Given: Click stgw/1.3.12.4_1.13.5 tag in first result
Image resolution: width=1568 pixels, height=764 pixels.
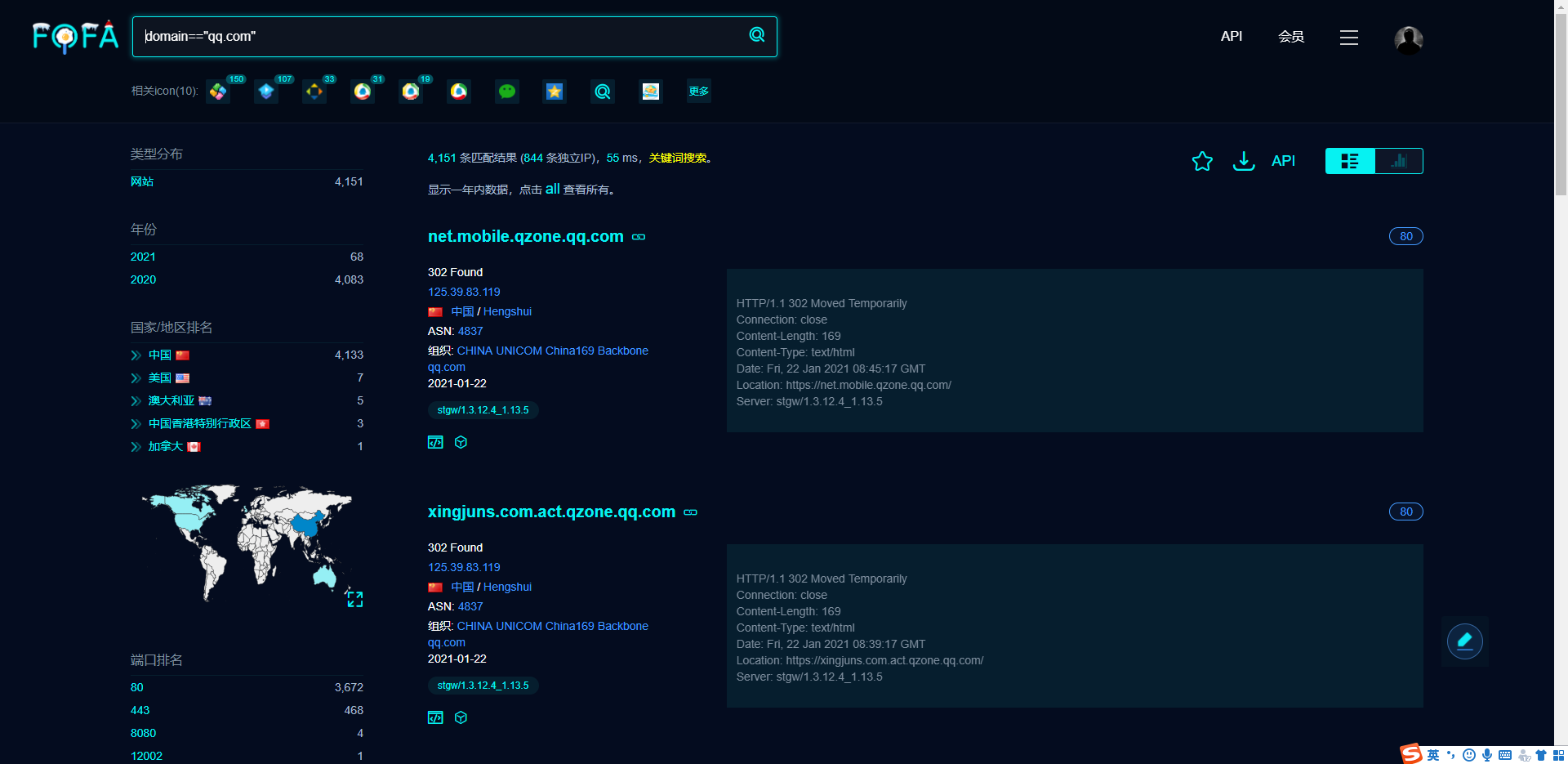Looking at the screenshot, I should [x=483, y=410].
